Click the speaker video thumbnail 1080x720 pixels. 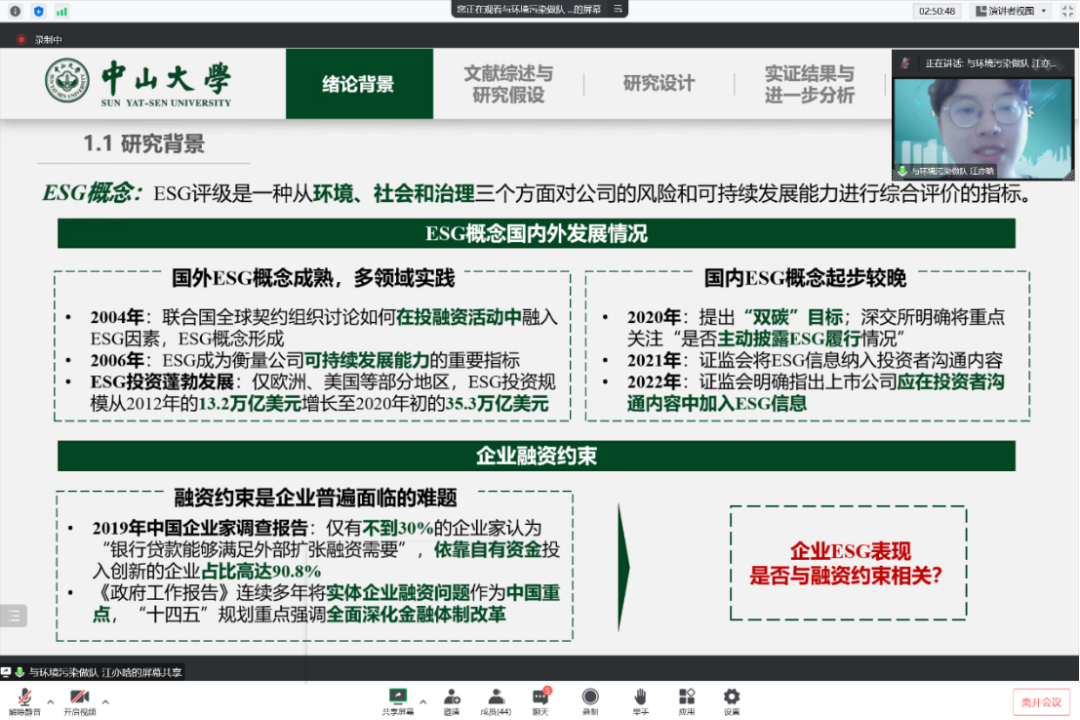983,129
